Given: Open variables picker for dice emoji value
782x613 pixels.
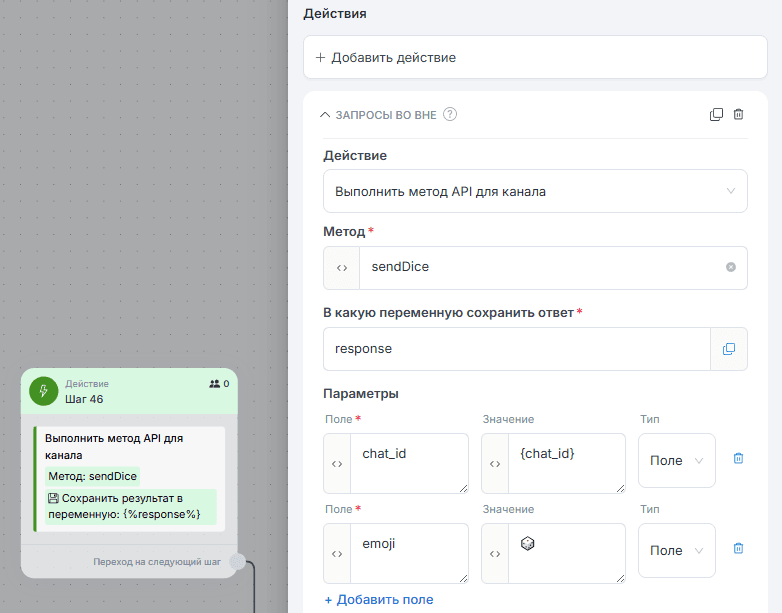Looking at the screenshot, I should click(495, 554).
